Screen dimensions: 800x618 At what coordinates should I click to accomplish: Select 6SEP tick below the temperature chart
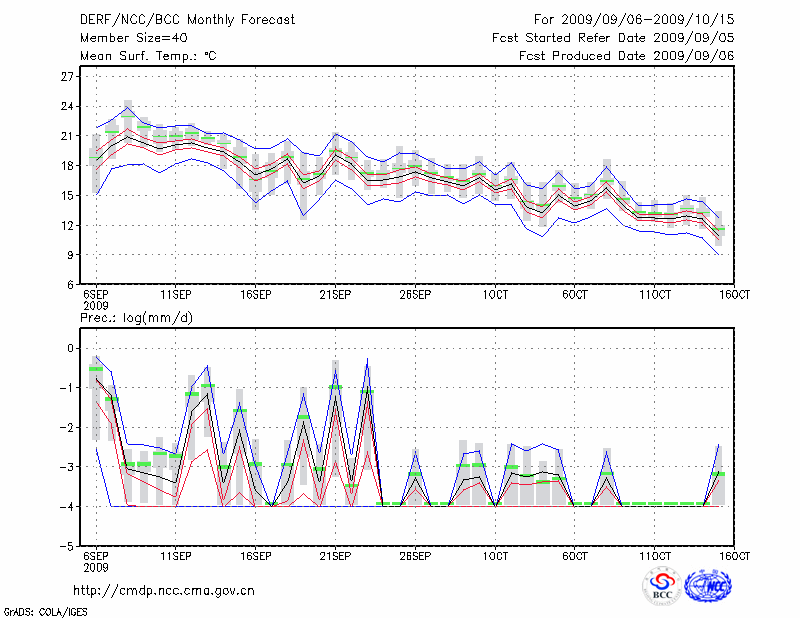click(95, 295)
